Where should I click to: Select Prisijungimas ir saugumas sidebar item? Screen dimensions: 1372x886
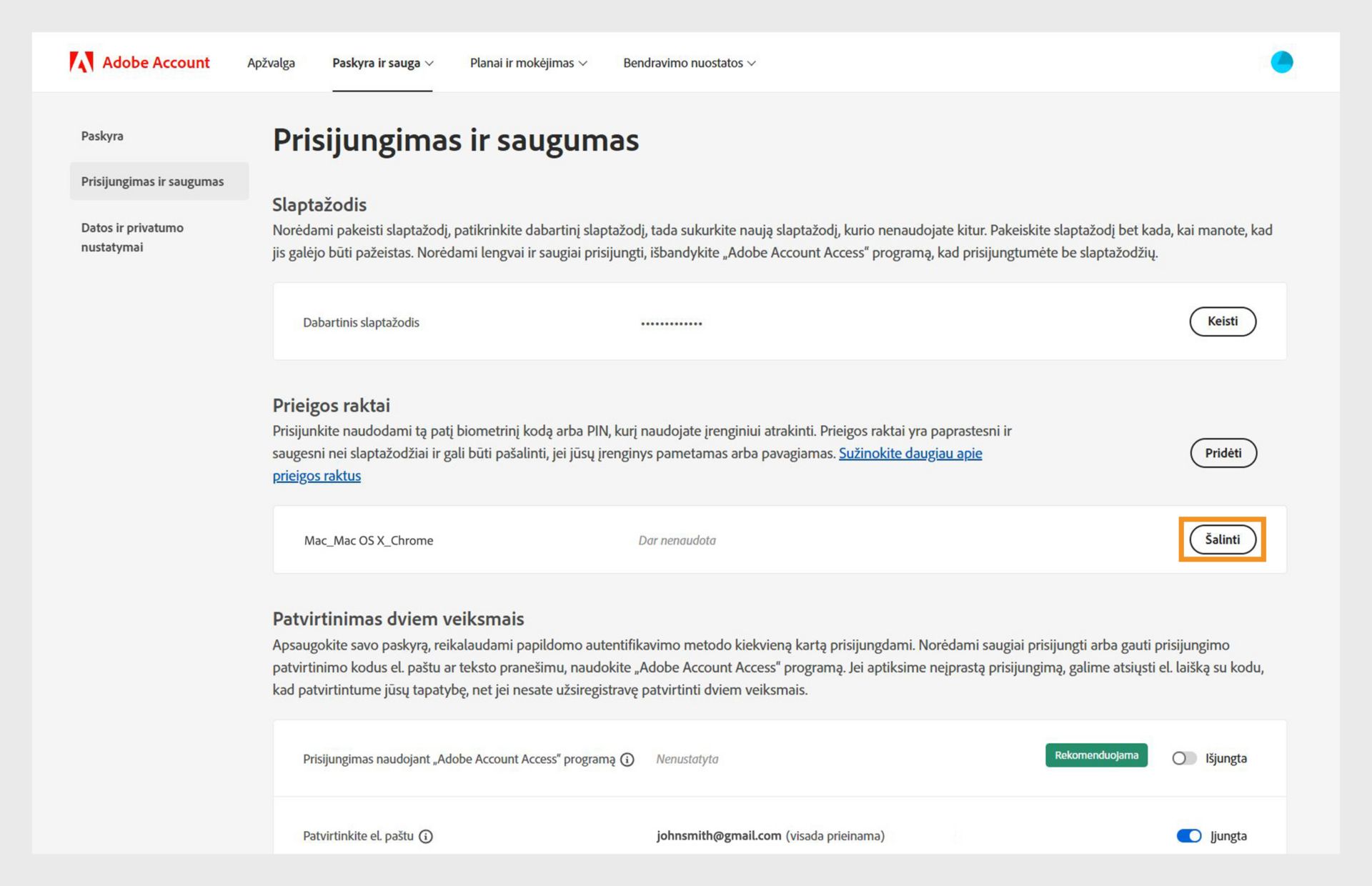(x=152, y=181)
